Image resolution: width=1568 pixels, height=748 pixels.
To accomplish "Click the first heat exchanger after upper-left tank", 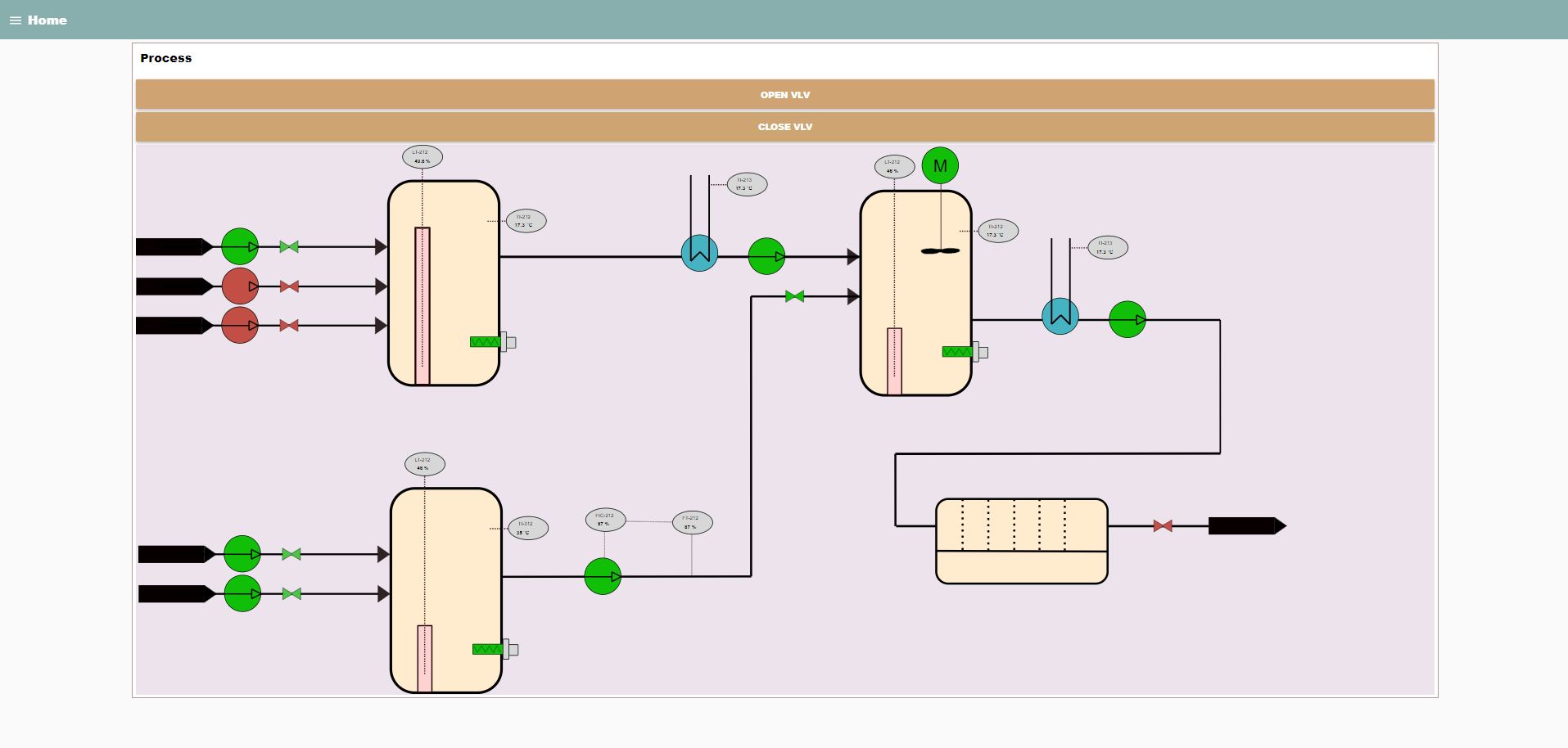I will (699, 253).
